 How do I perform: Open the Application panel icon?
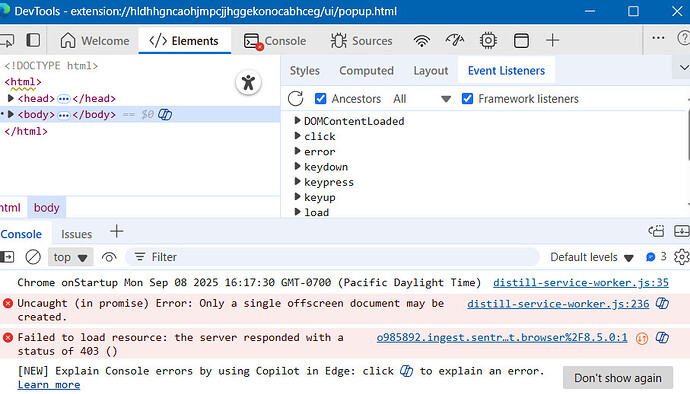pos(521,41)
